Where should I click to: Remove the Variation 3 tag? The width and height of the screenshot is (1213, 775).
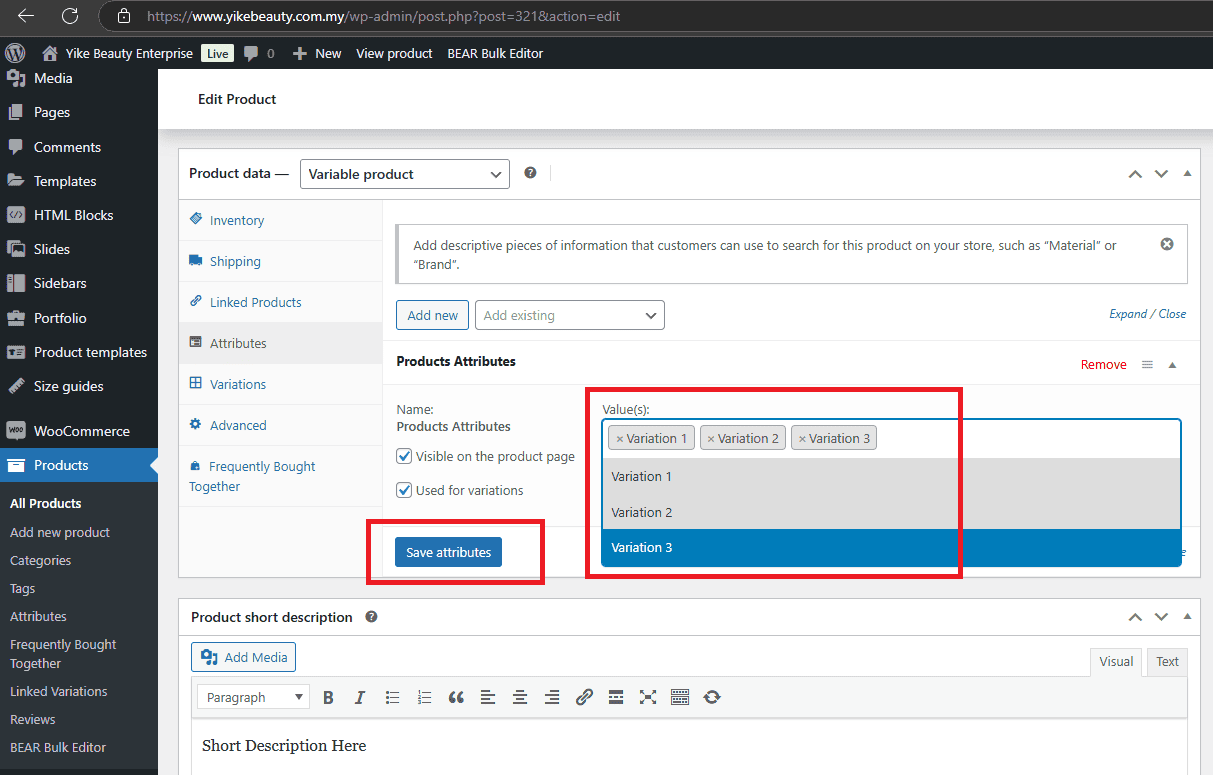802,439
